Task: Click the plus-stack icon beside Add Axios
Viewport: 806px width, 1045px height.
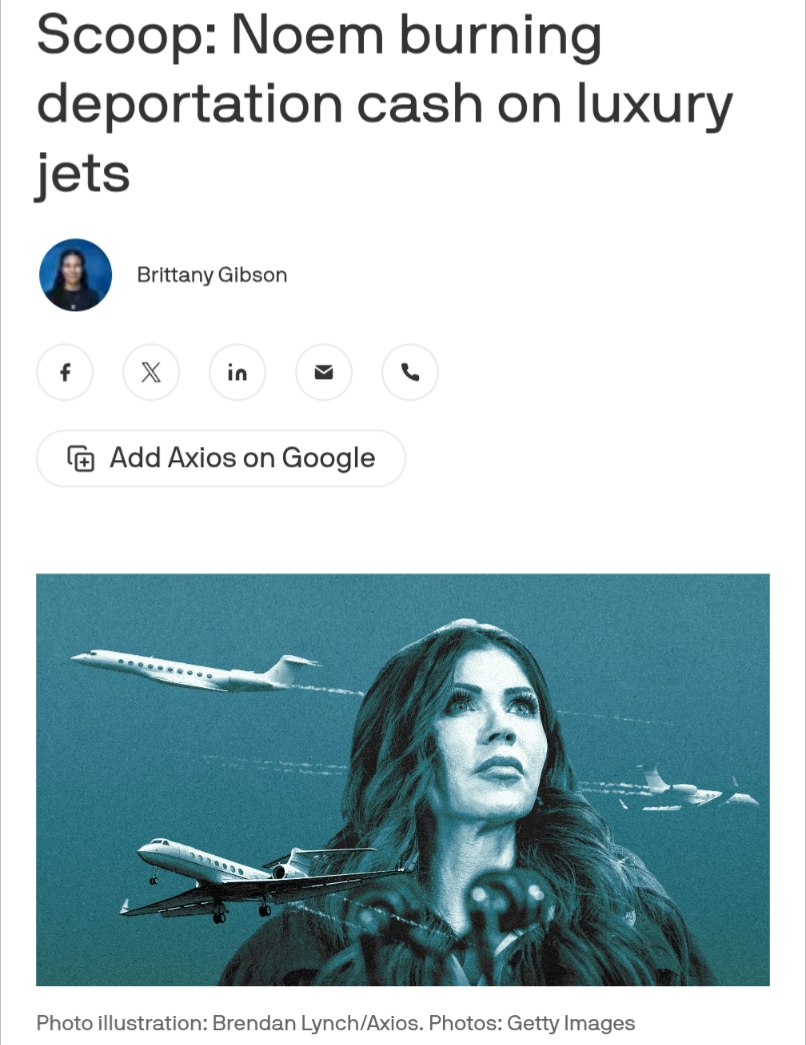Action: click(x=81, y=459)
